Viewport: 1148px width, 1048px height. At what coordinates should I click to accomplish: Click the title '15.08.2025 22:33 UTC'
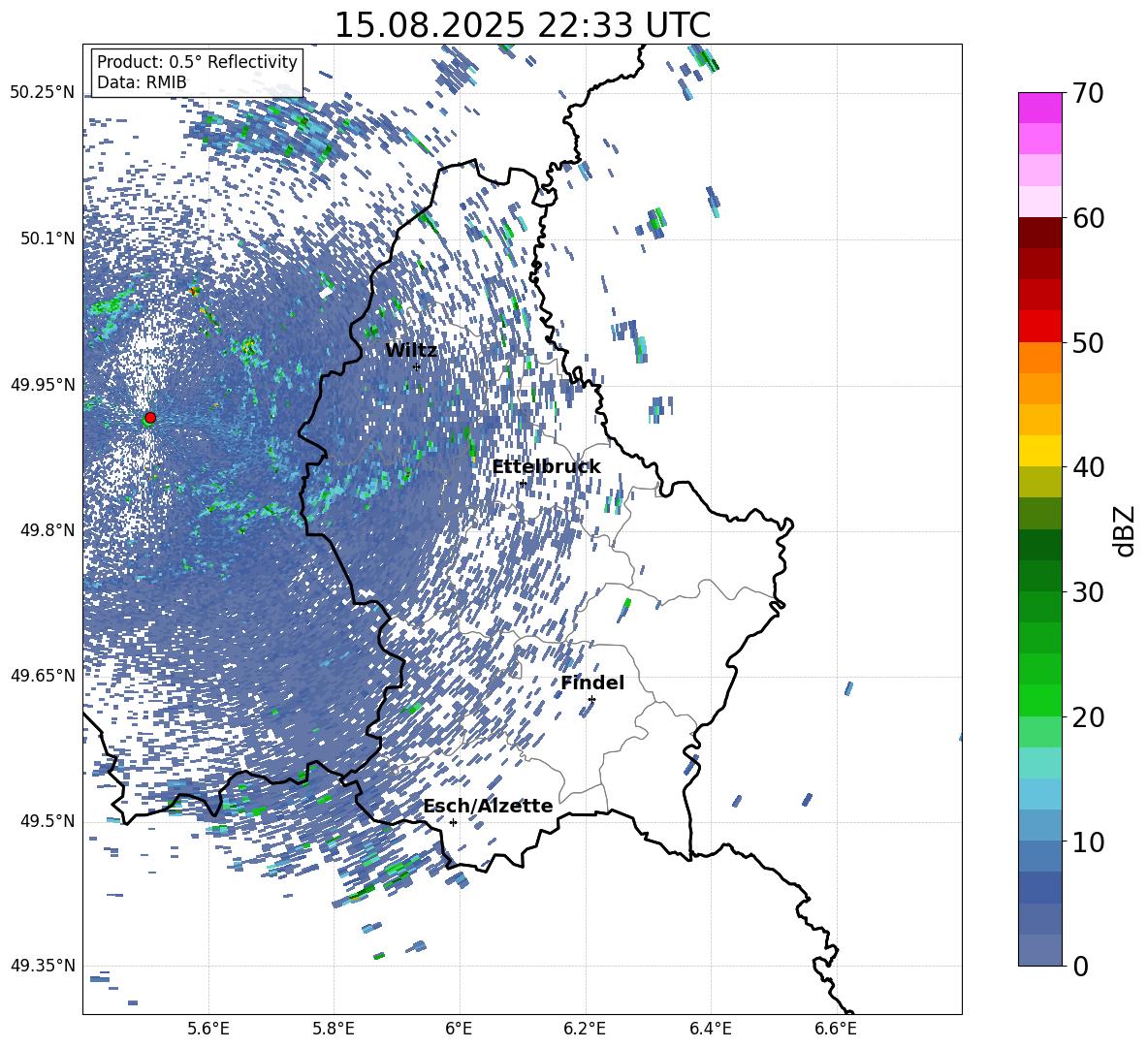522,25
